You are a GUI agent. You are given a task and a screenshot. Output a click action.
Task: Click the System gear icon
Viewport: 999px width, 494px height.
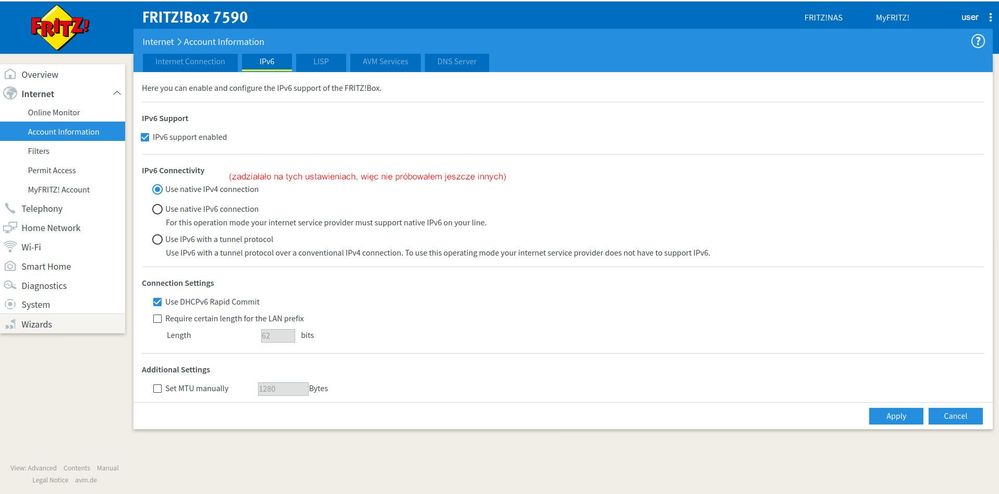point(10,305)
